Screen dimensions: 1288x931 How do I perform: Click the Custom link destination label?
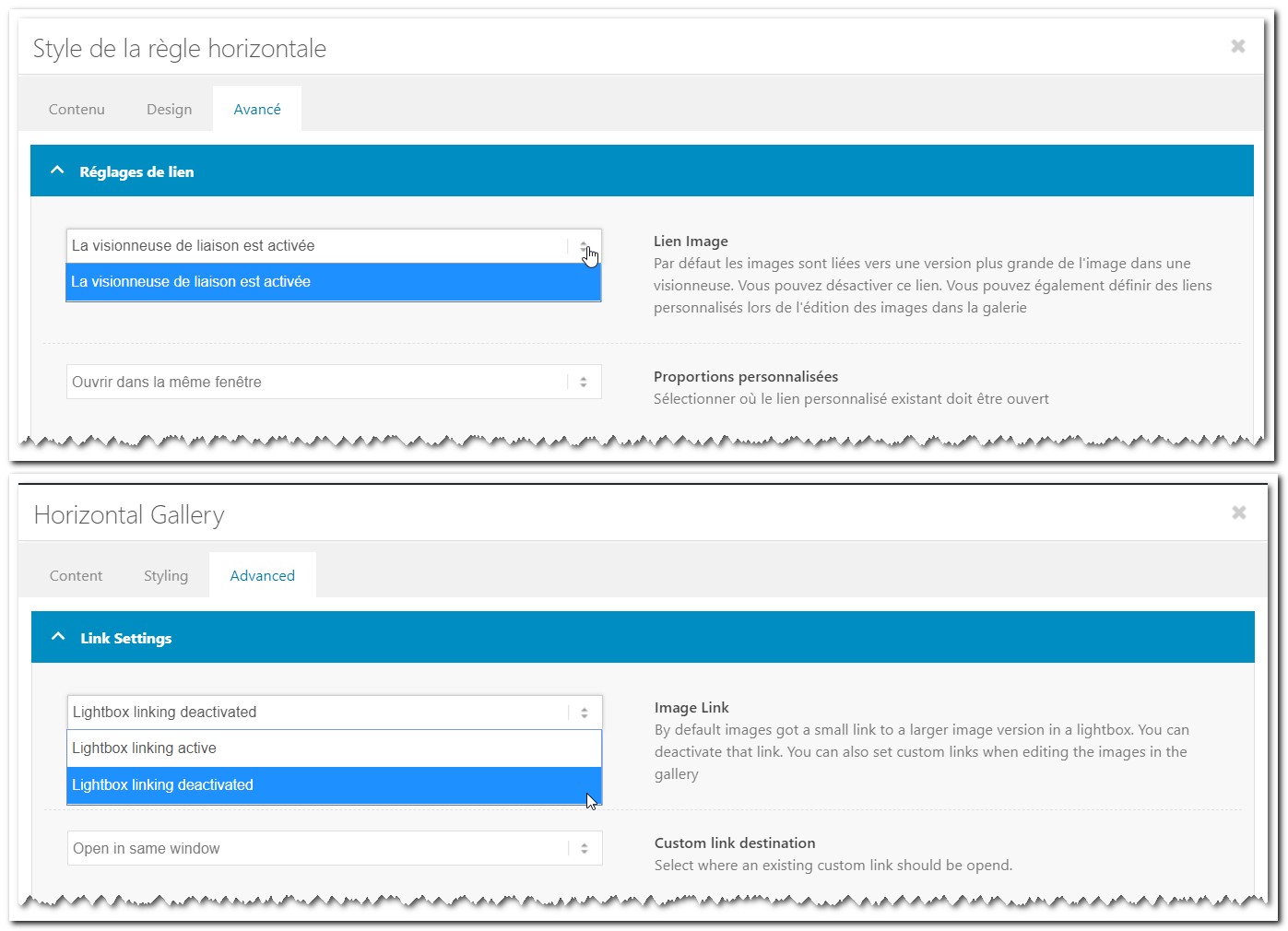point(735,843)
